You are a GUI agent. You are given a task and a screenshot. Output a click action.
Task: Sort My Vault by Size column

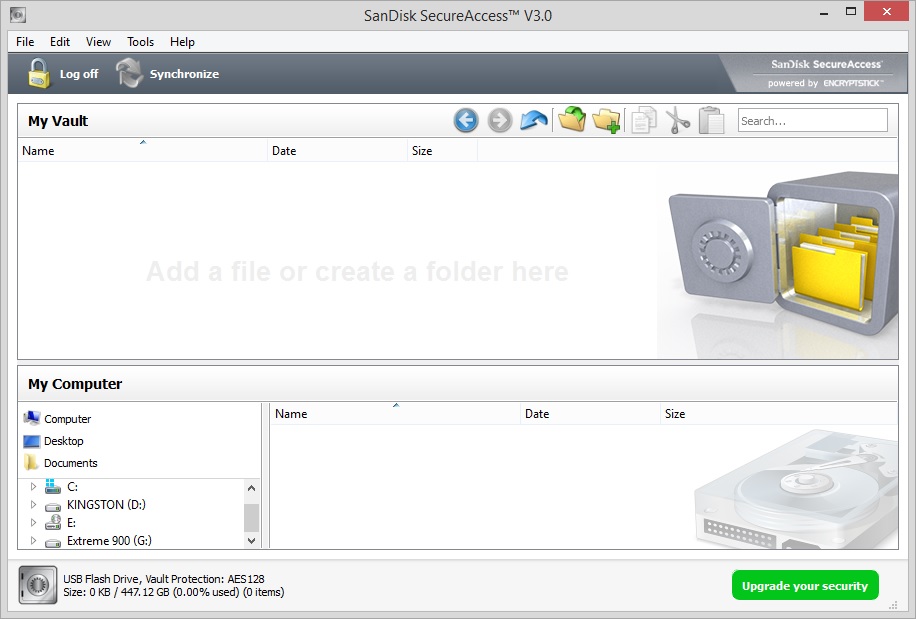[x=442, y=150]
